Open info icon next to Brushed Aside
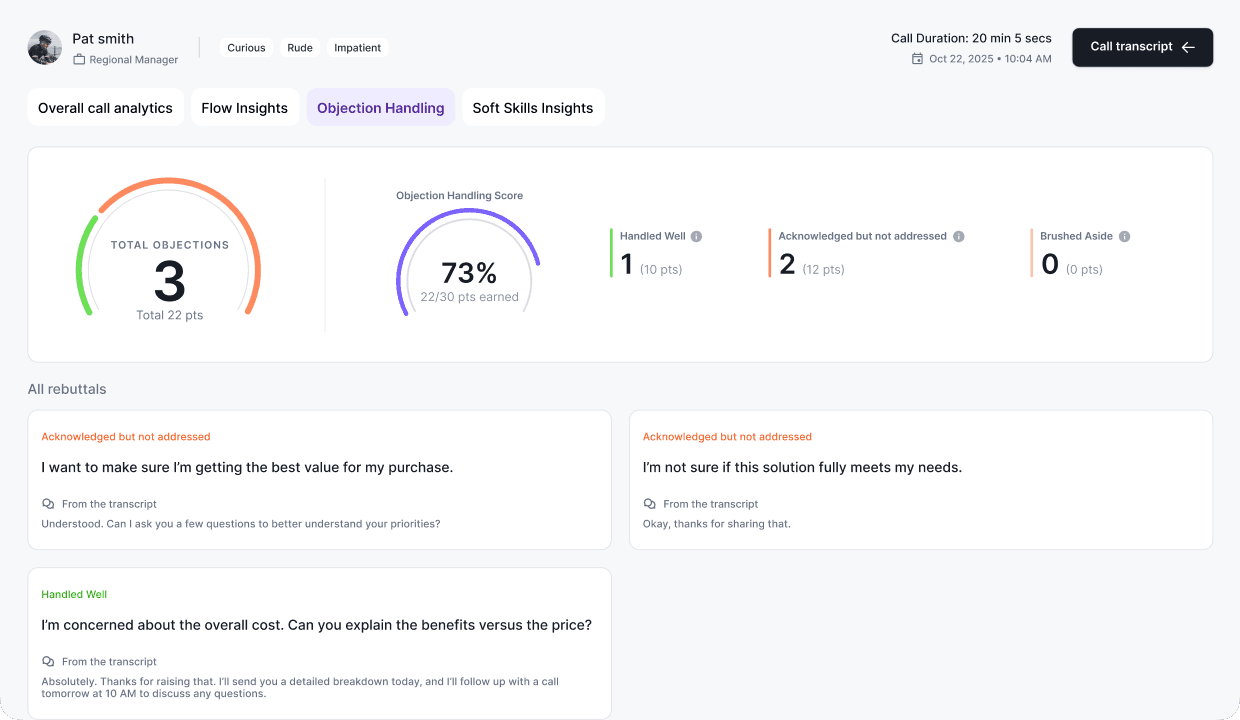 click(1124, 237)
